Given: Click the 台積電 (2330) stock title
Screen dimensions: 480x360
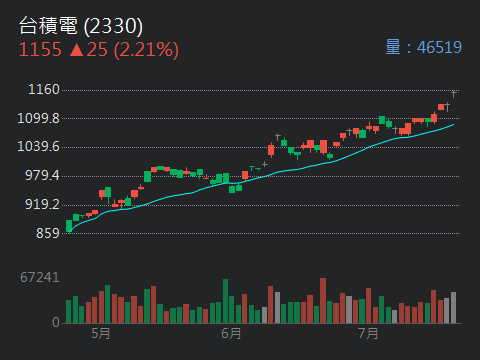Looking at the screenshot, I should (x=81, y=26).
